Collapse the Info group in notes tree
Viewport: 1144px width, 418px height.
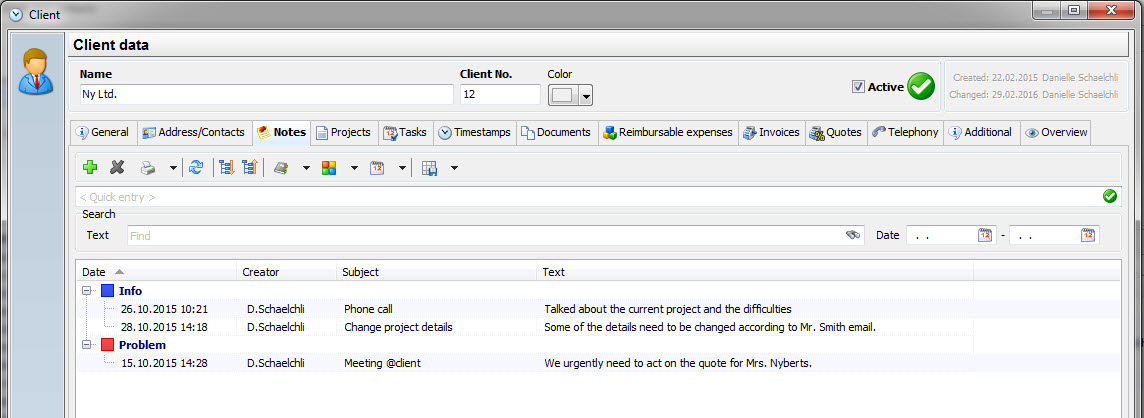click(87, 291)
